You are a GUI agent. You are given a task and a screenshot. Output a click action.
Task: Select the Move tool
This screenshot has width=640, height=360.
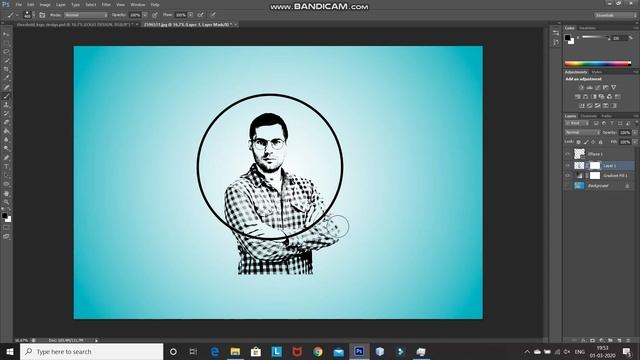click(6, 34)
